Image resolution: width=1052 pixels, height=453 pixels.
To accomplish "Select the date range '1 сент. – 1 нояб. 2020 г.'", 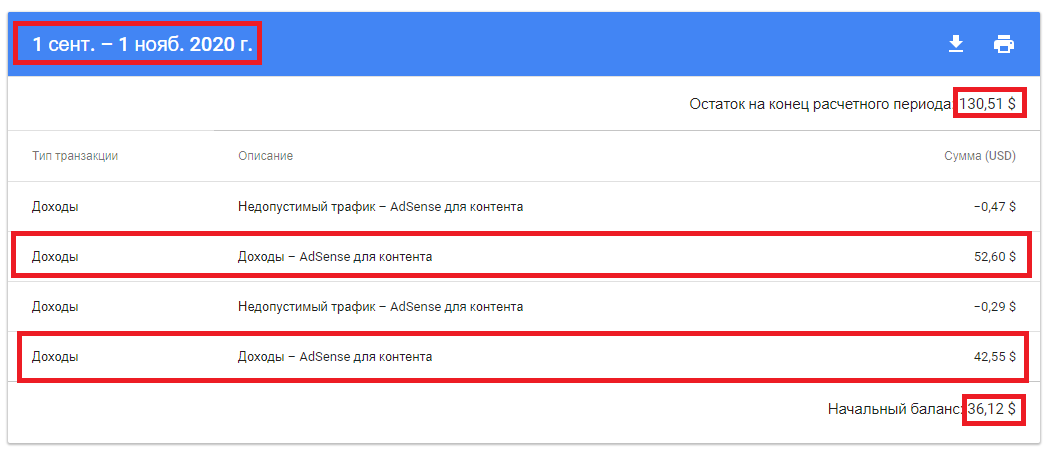I will (x=142, y=45).
